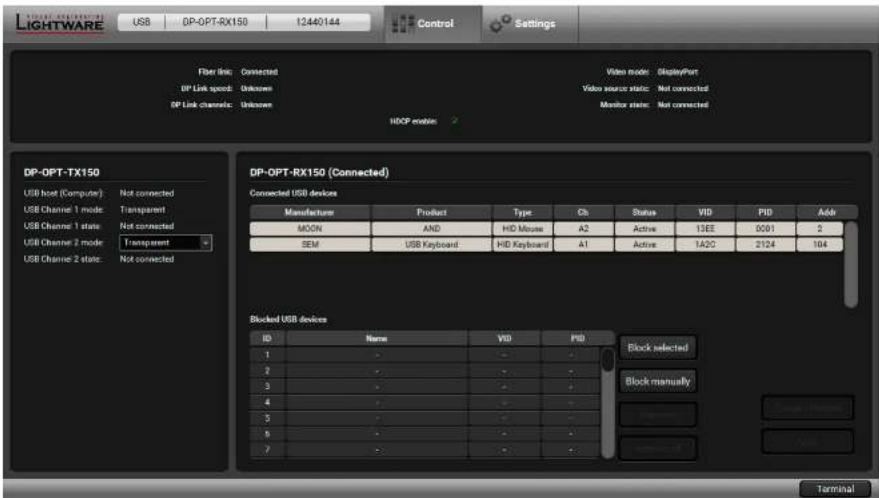Sort by Type column header
Viewport: 879px width, 498px height.
click(522, 212)
